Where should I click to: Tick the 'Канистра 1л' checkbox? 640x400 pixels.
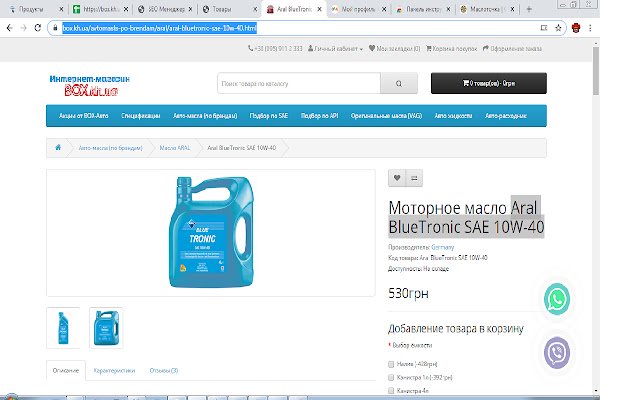[x=391, y=377]
